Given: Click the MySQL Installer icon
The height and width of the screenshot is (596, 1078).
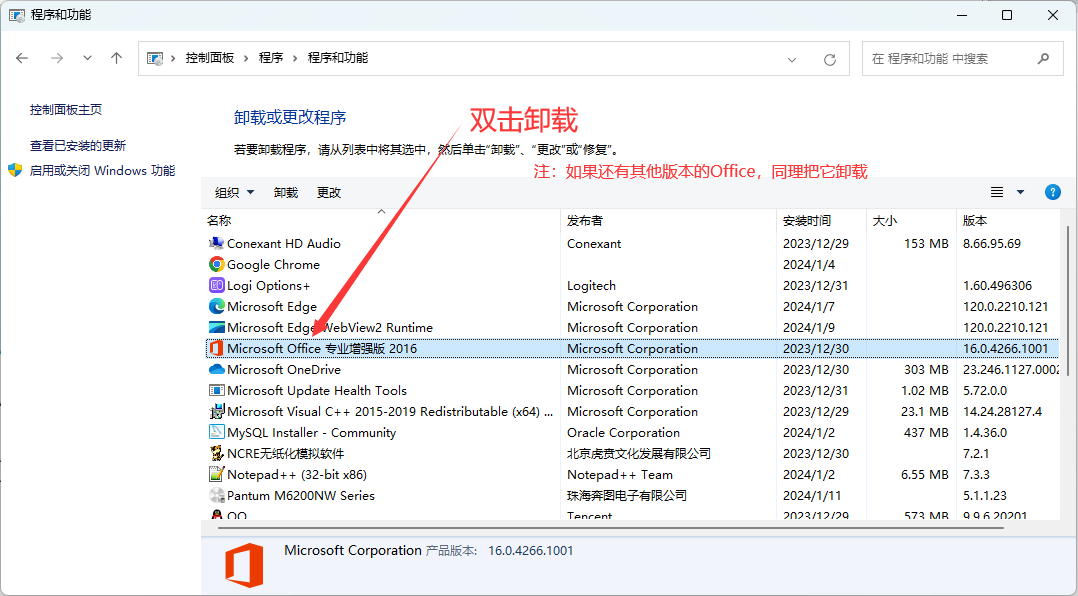Looking at the screenshot, I should point(217,432).
